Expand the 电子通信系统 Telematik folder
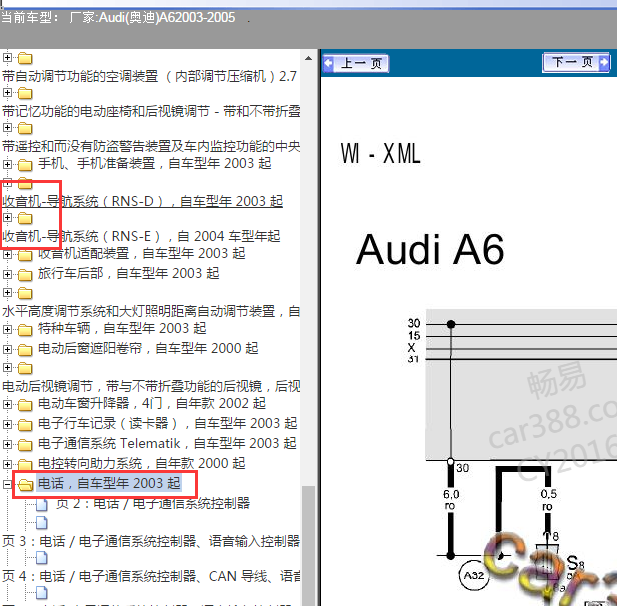This screenshot has height=606, width=617. [7, 444]
